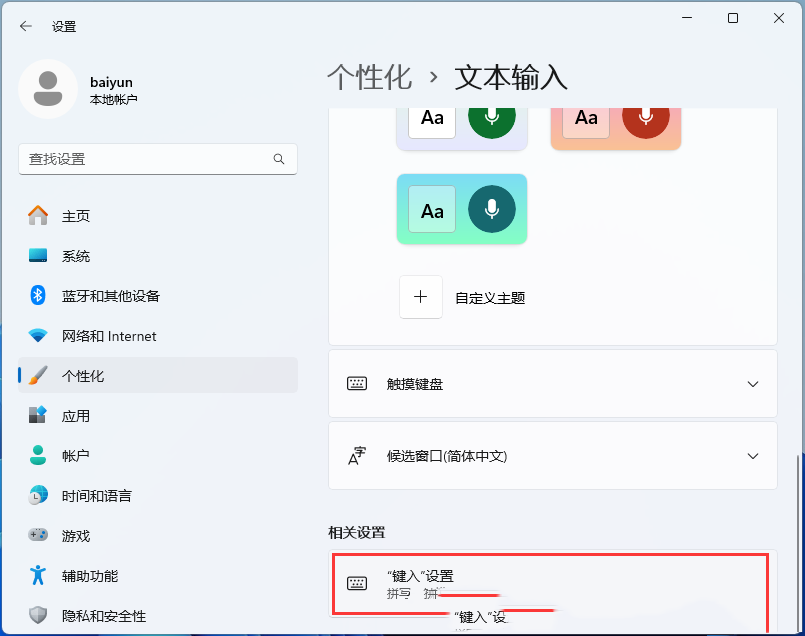Select the red highlighted theme thumbnail

615,117
